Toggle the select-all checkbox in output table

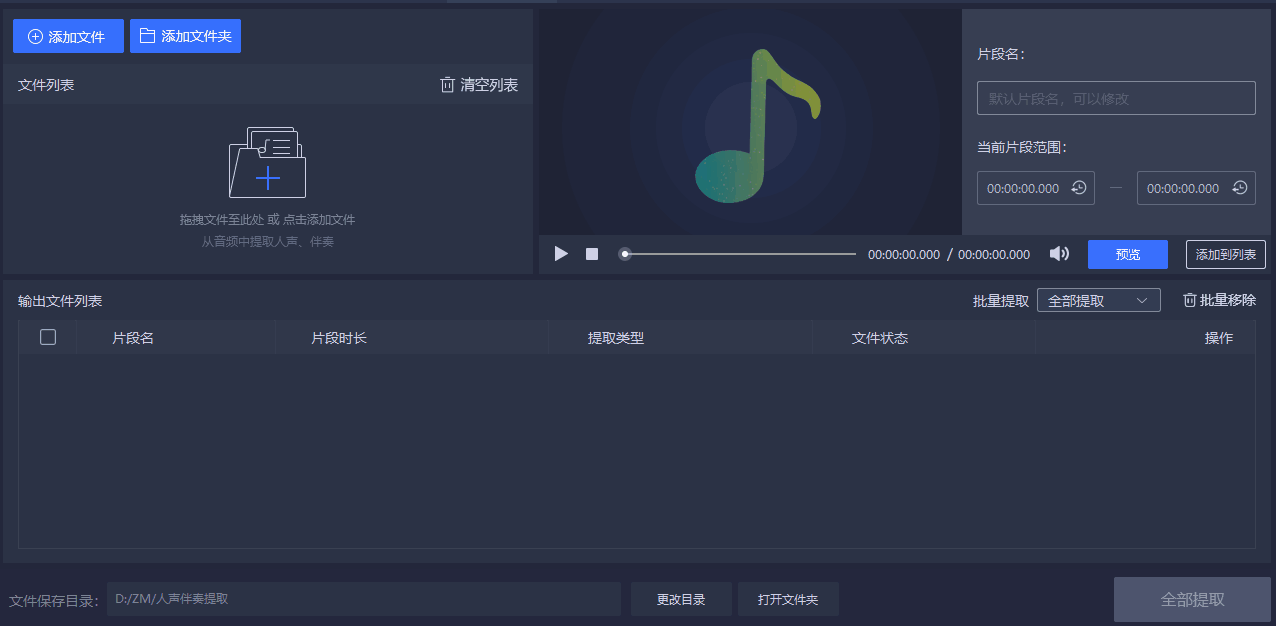tap(48, 337)
